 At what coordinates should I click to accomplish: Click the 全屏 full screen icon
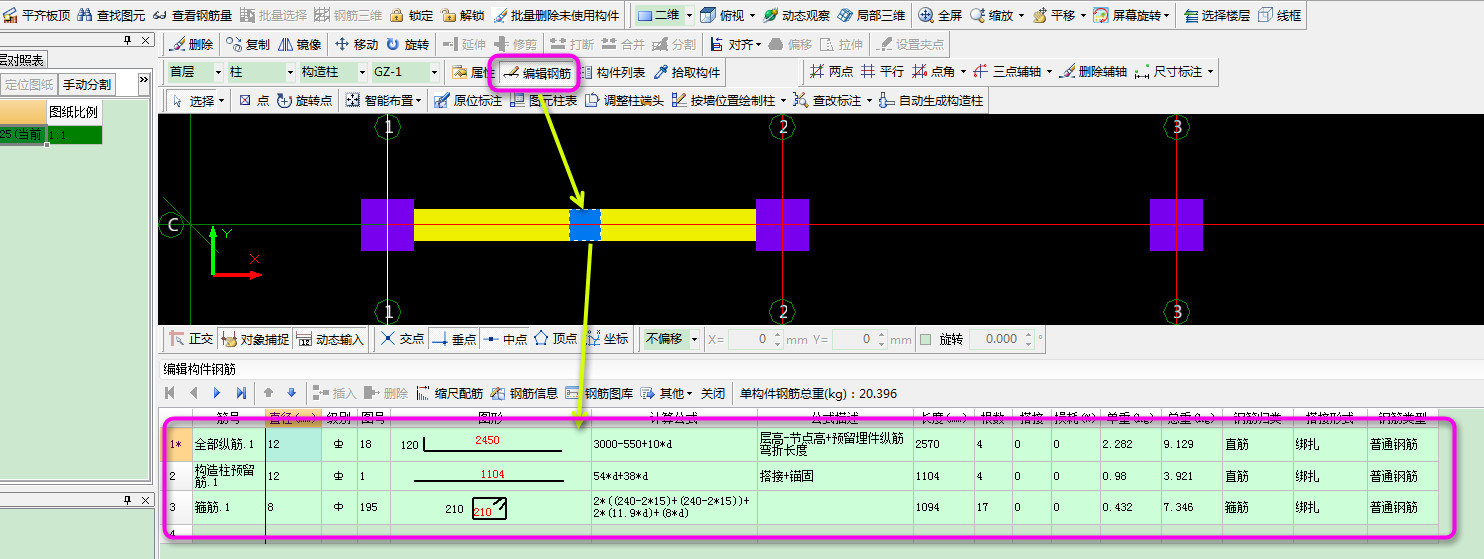[926, 15]
